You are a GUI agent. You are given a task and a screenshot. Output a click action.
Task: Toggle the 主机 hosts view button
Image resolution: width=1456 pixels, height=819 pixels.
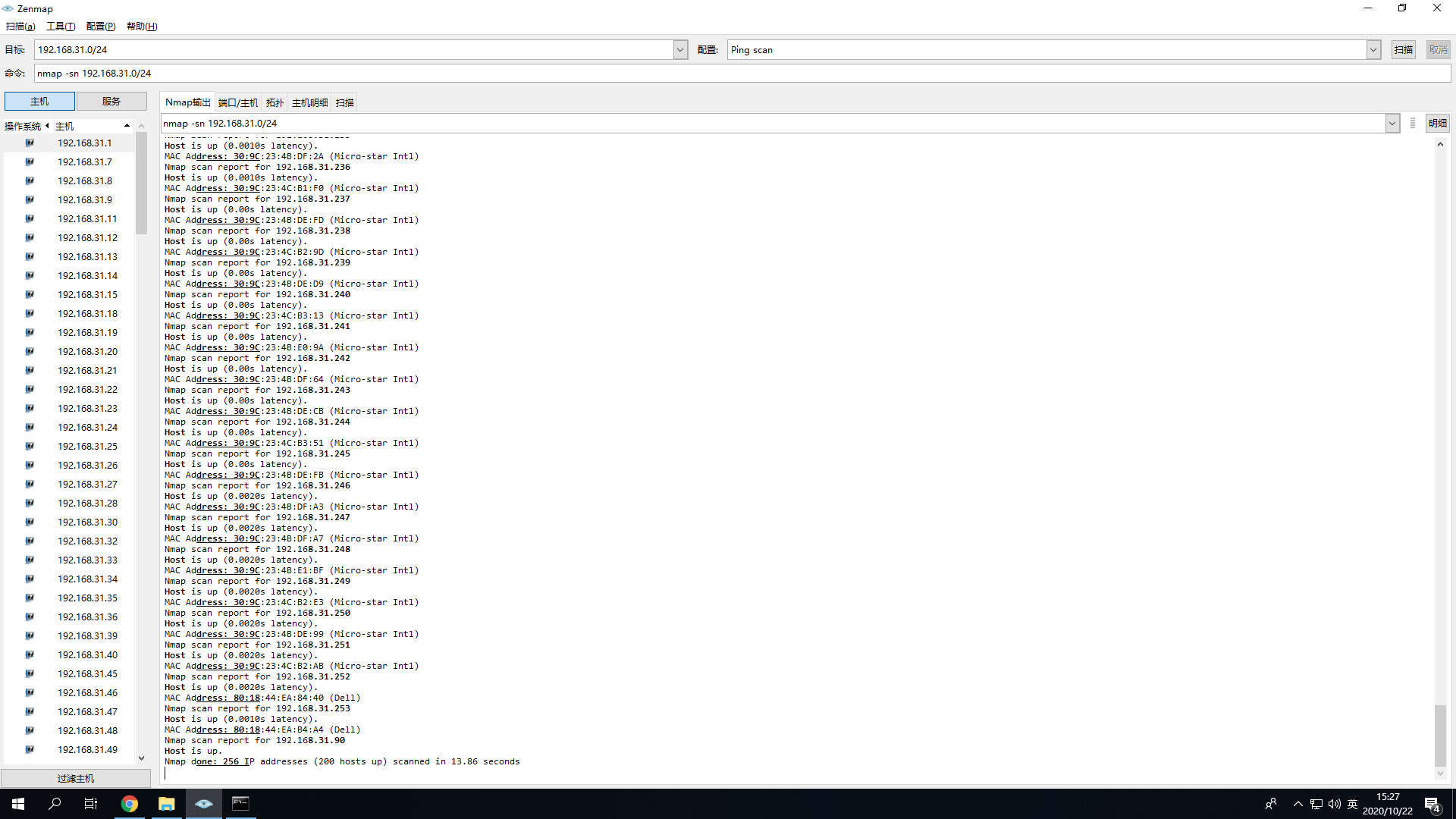(x=39, y=101)
